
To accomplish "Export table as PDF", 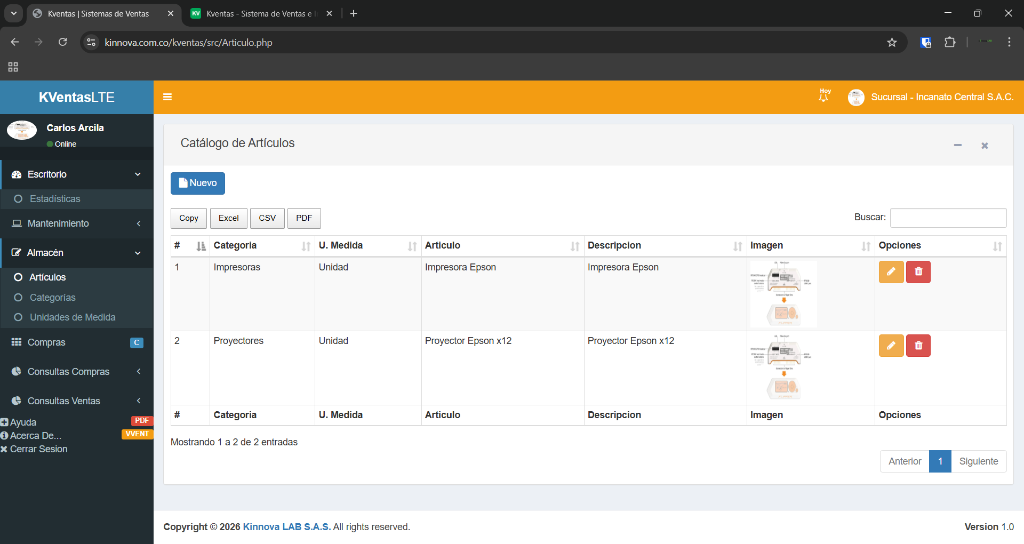I will 304,218.
